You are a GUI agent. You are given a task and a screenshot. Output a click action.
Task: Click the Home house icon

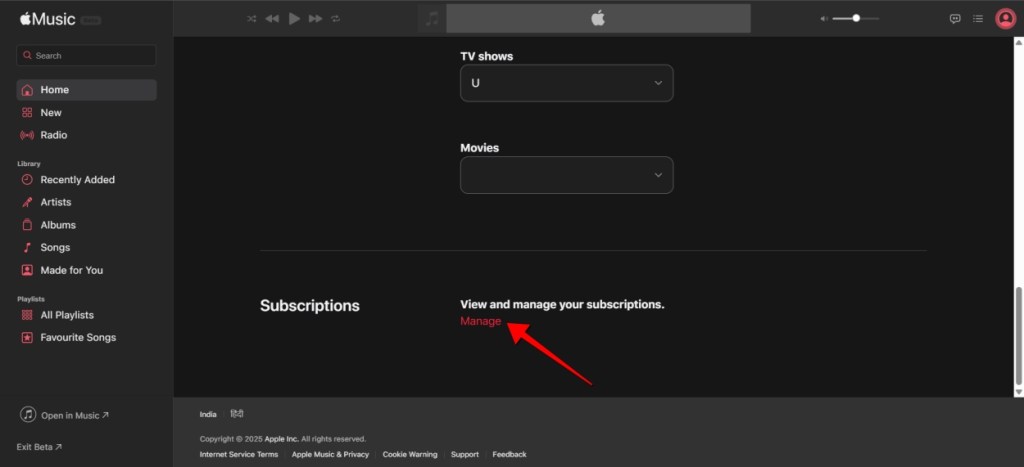[x=27, y=90]
